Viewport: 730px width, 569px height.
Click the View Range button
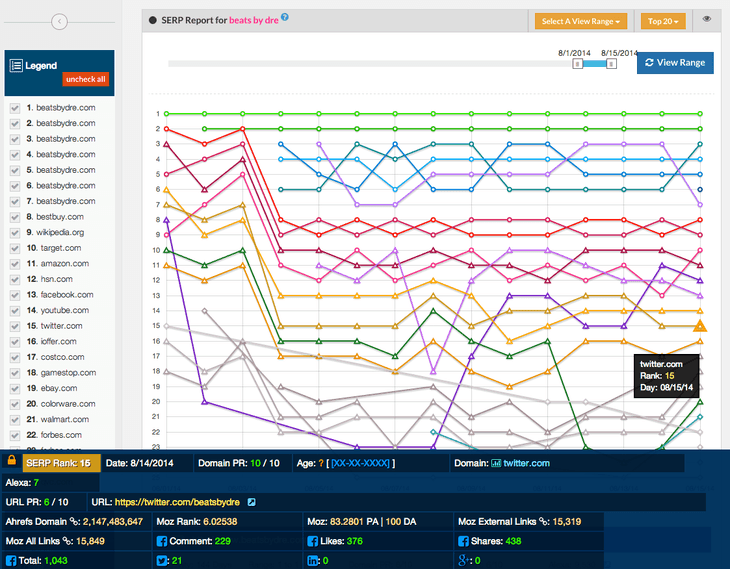(x=675, y=63)
